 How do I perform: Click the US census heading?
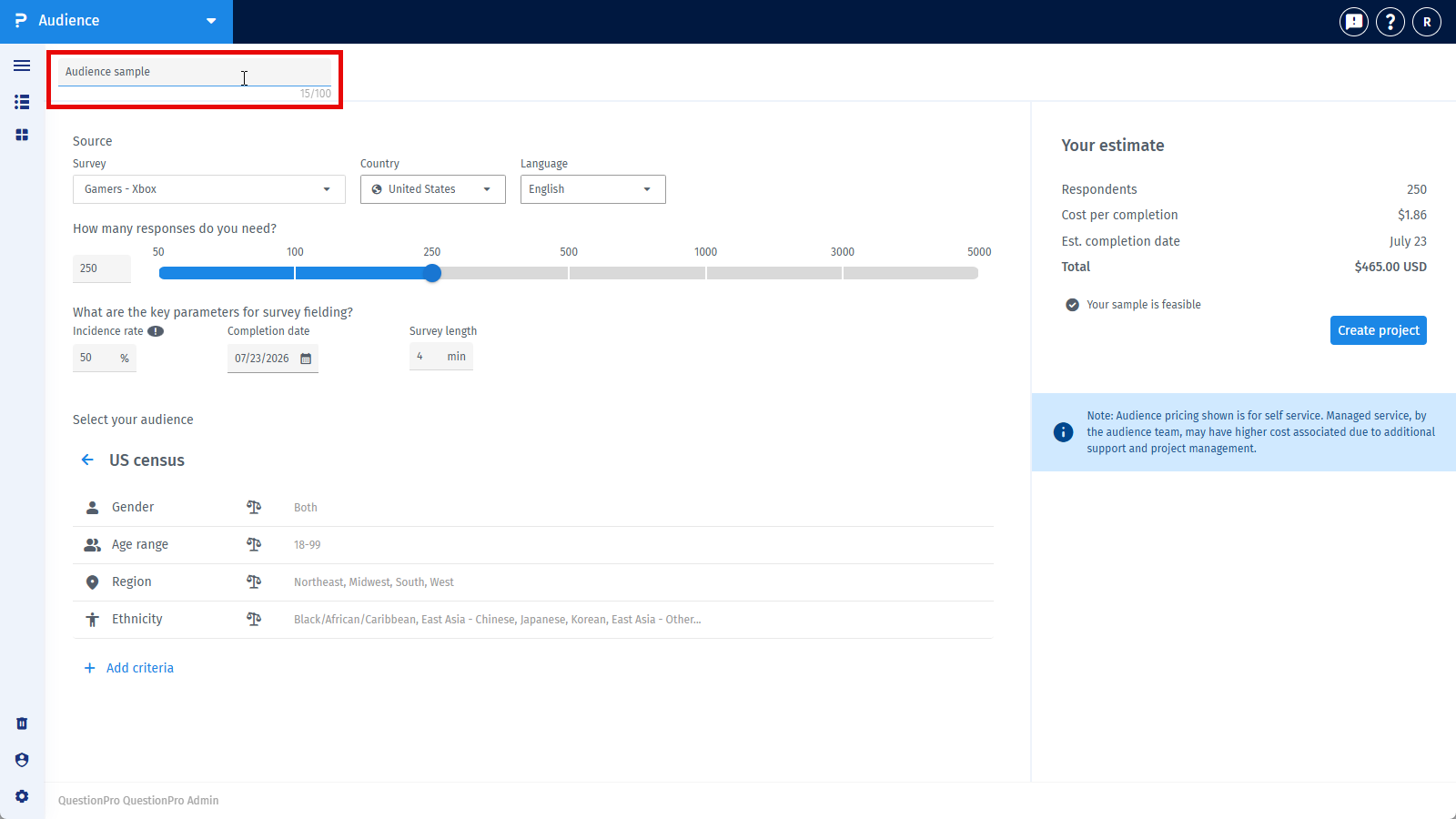(147, 460)
